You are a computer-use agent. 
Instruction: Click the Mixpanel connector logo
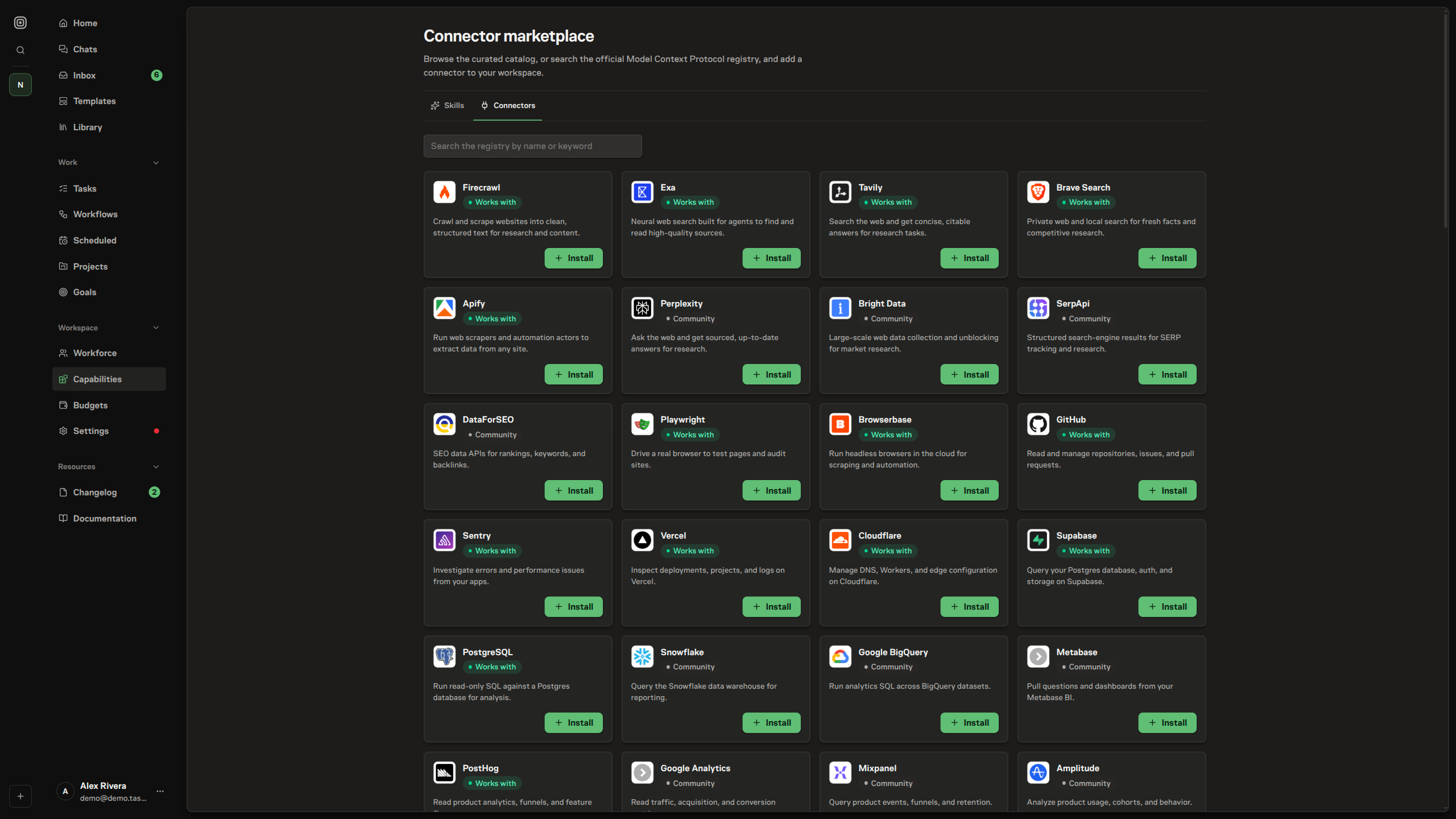click(x=840, y=773)
